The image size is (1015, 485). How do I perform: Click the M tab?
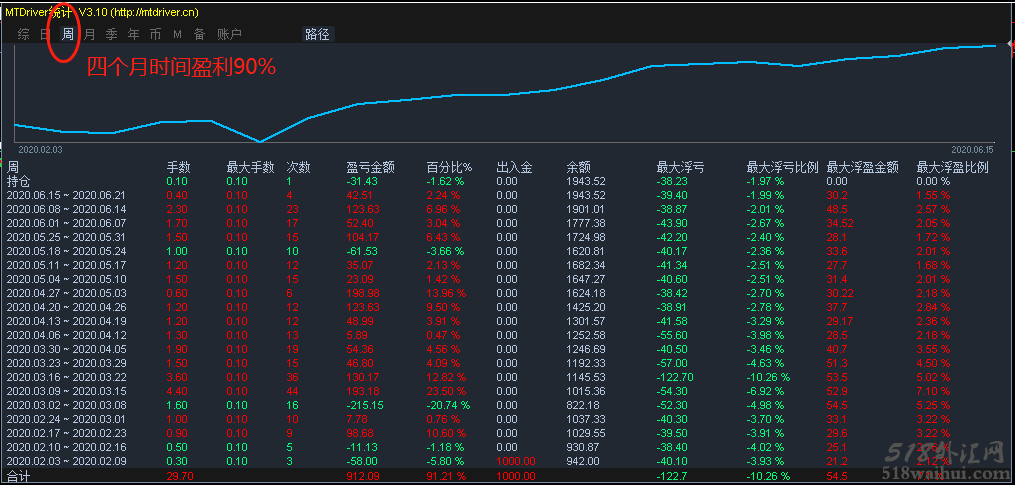pyautogui.click(x=177, y=34)
